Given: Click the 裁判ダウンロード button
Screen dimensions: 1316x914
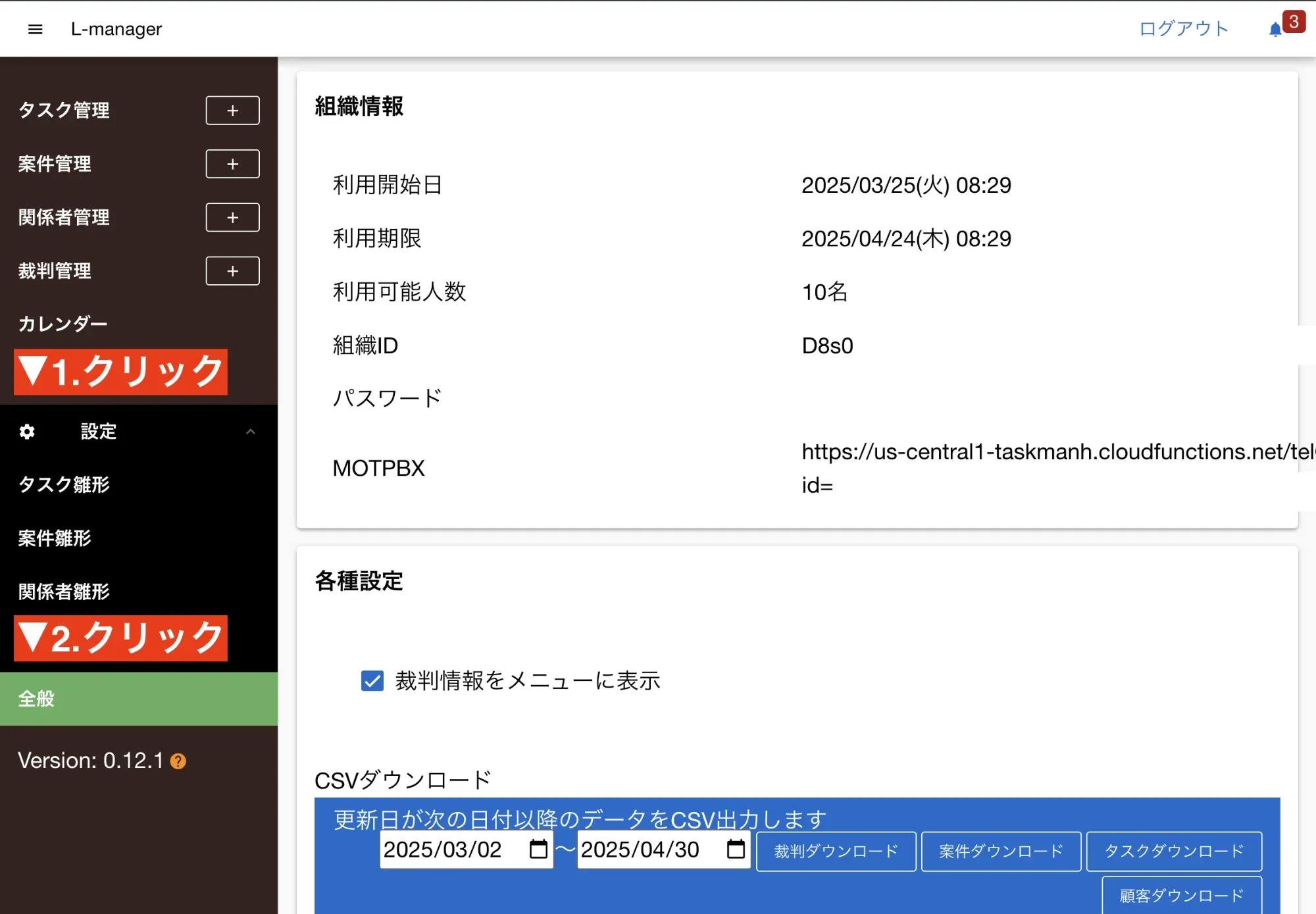Looking at the screenshot, I should [836, 851].
